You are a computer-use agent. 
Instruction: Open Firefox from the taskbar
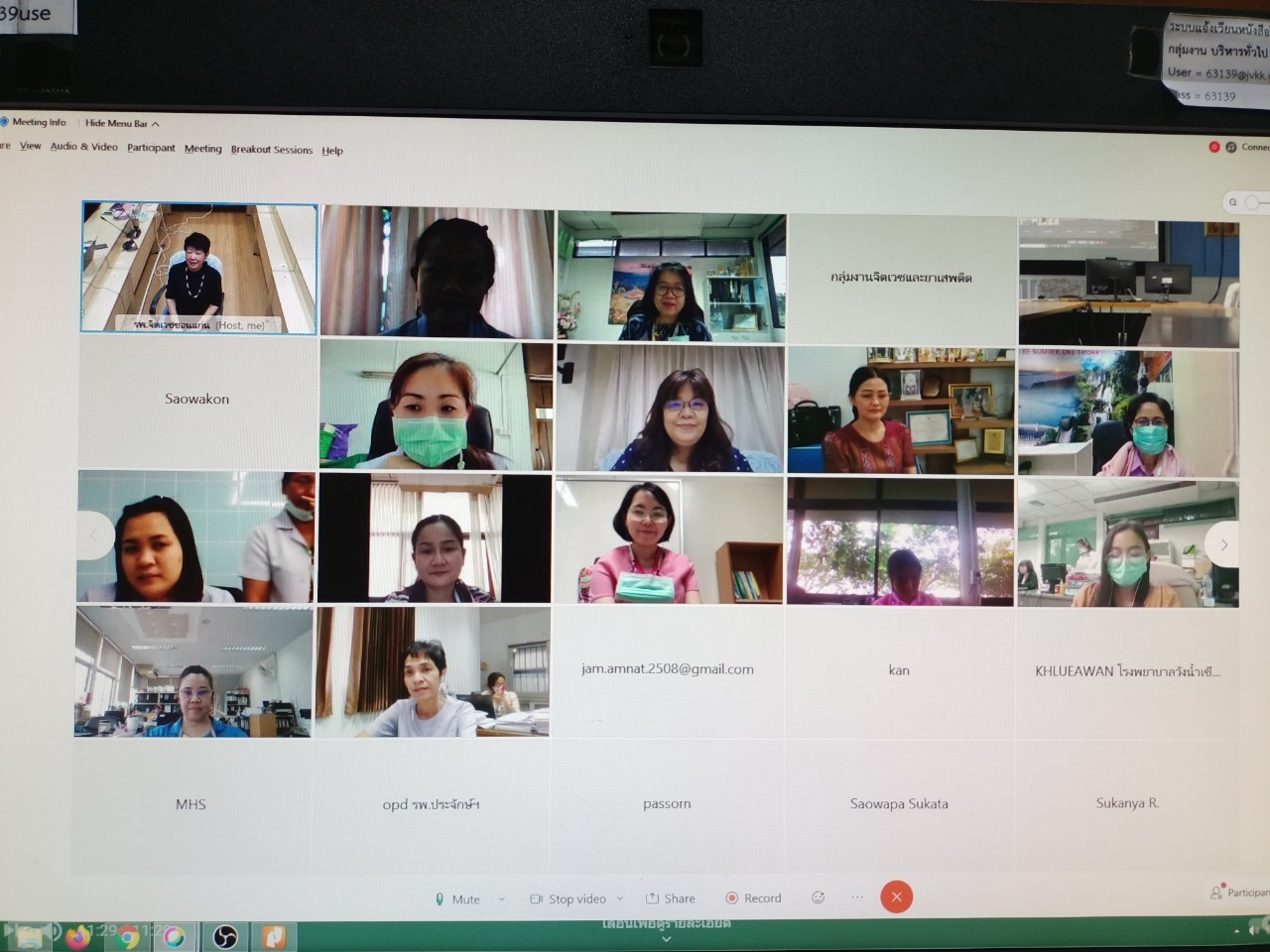[78, 936]
